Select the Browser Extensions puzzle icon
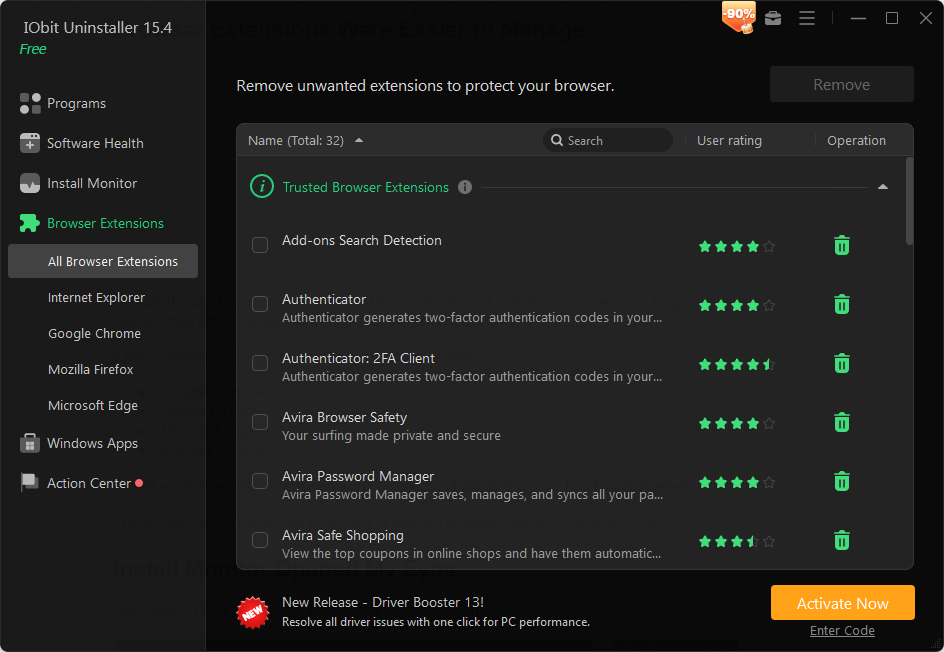The image size is (944, 652). pyautogui.click(x=30, y=223)
